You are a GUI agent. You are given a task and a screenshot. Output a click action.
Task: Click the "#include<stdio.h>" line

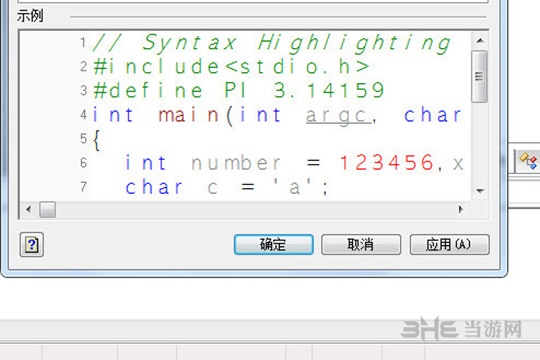231,66
